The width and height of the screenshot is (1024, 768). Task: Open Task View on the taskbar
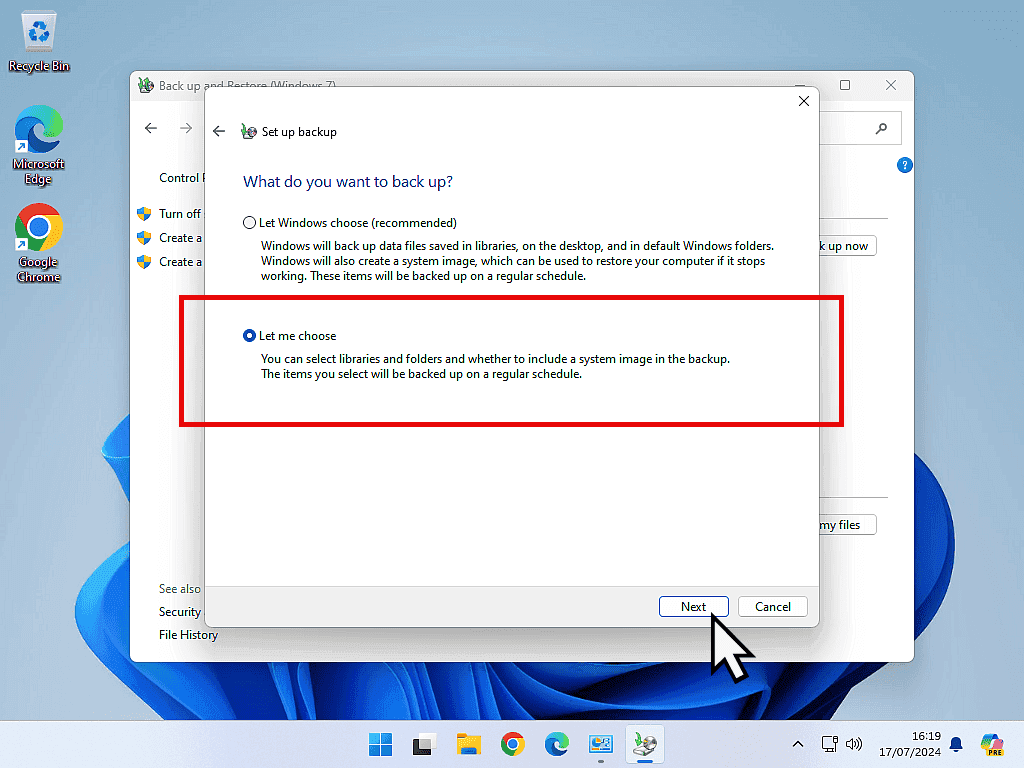pos(424,744)
